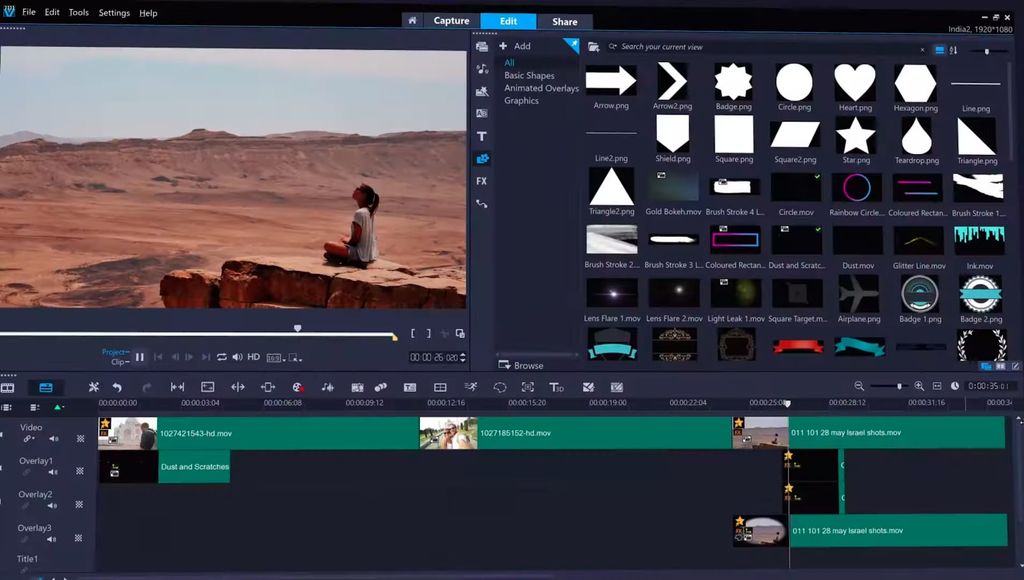Open the Sound Mixer icon in the toolbar

pos(326,387)
